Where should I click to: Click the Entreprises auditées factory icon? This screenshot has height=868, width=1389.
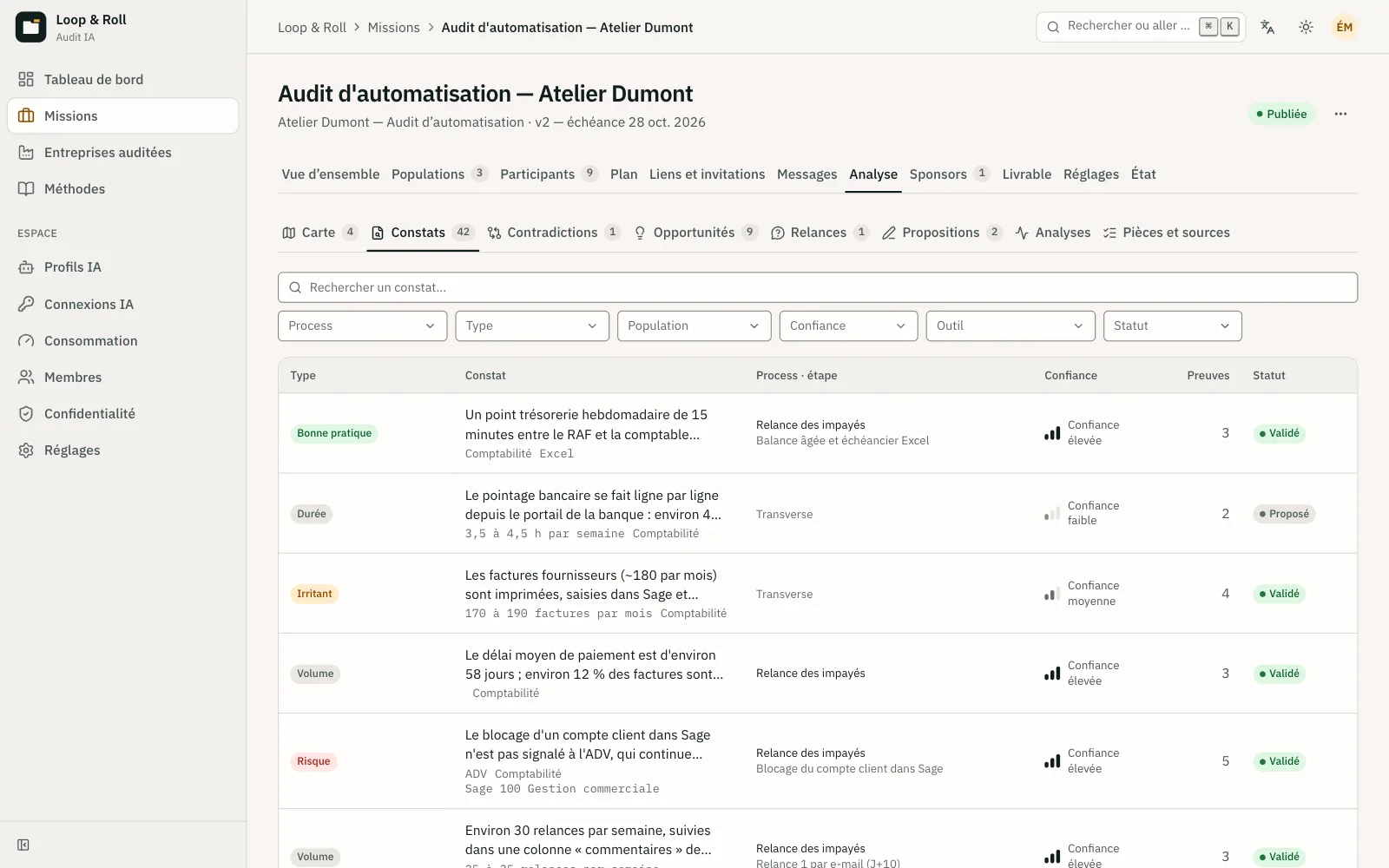[x=26, y=152]
